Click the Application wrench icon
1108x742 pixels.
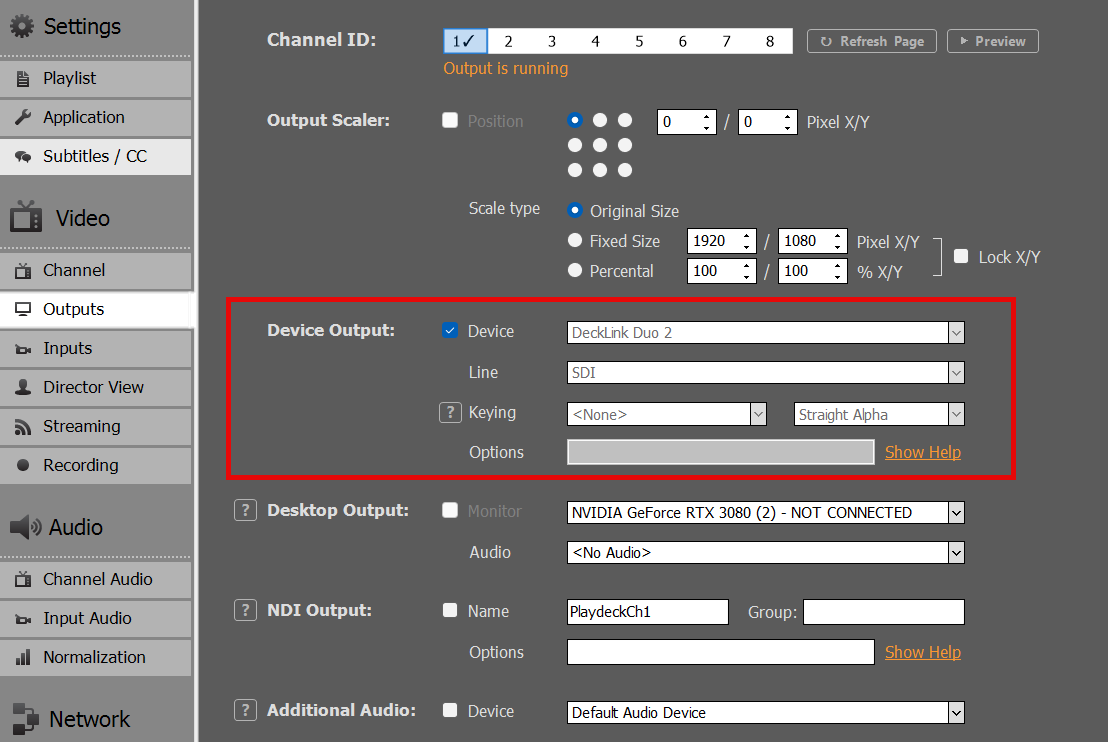(23, 117)
